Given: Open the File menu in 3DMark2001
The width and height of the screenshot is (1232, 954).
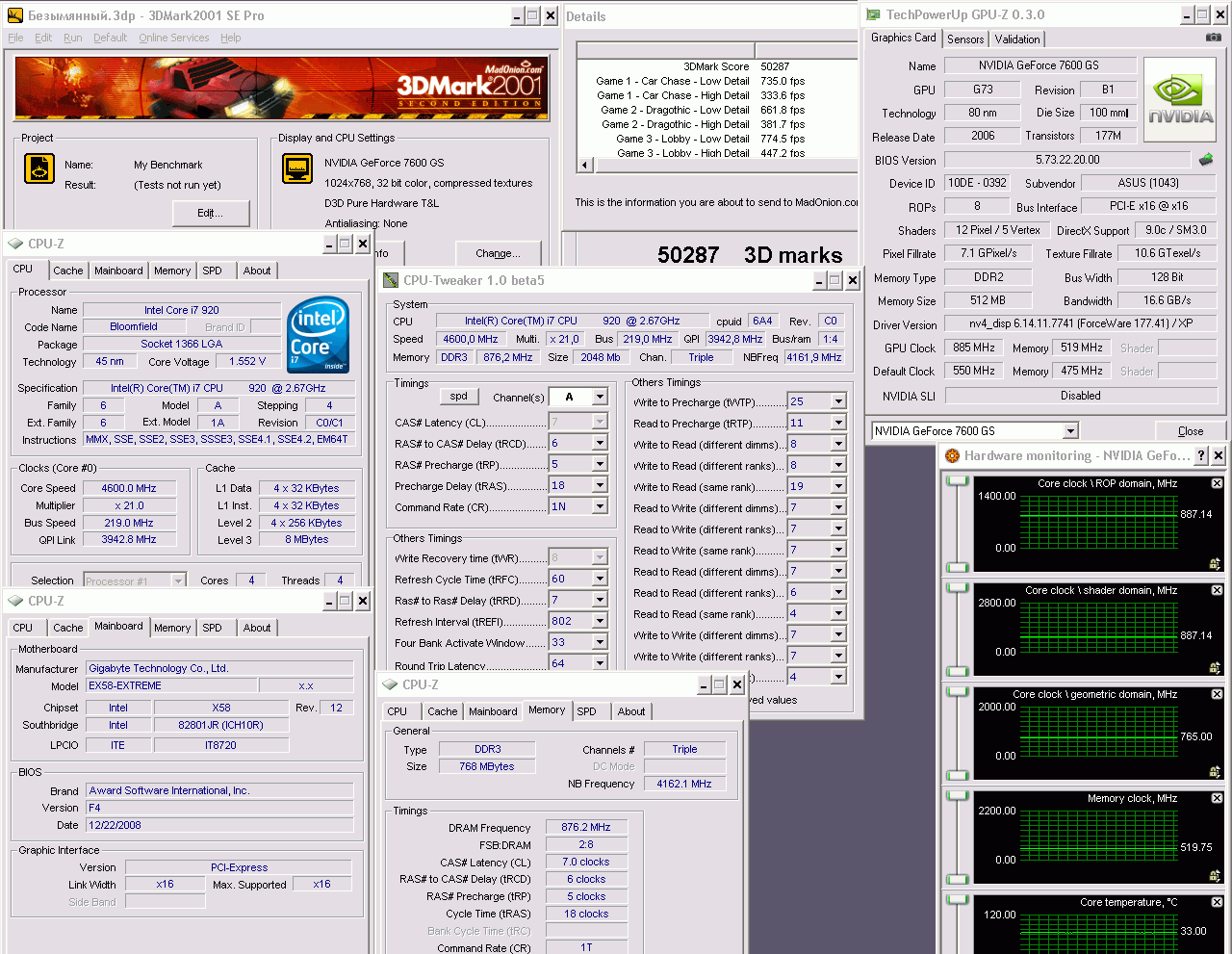Looking at the screenshot, I should point(15,38).
